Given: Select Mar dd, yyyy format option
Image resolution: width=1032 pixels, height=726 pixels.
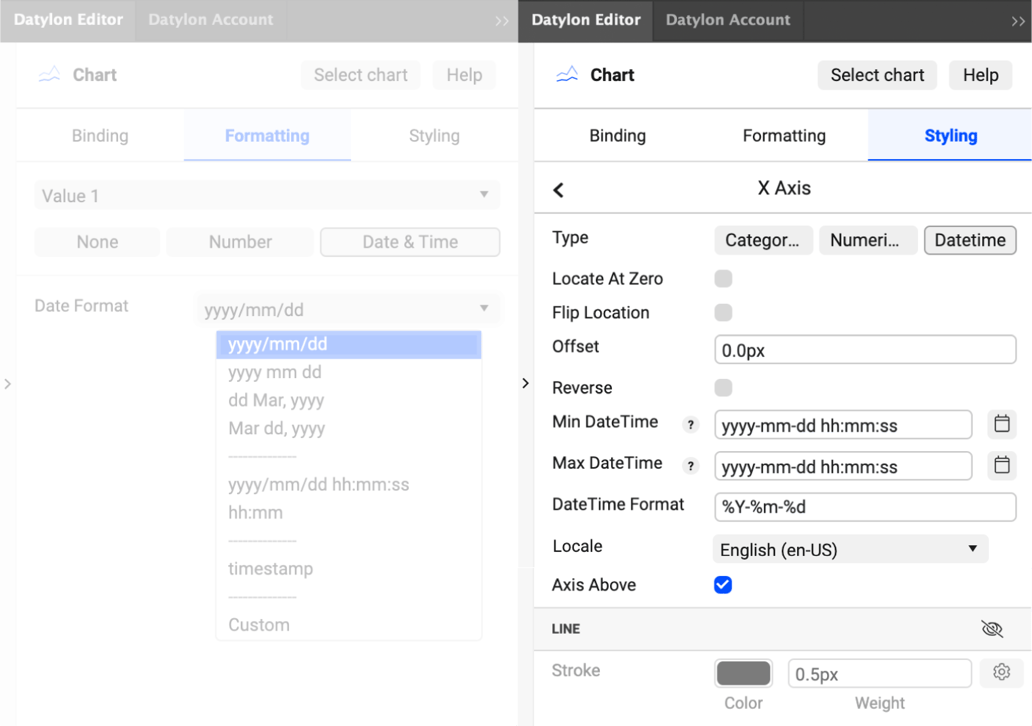Looking at the screenshot, I should click(x=349, y=428).
